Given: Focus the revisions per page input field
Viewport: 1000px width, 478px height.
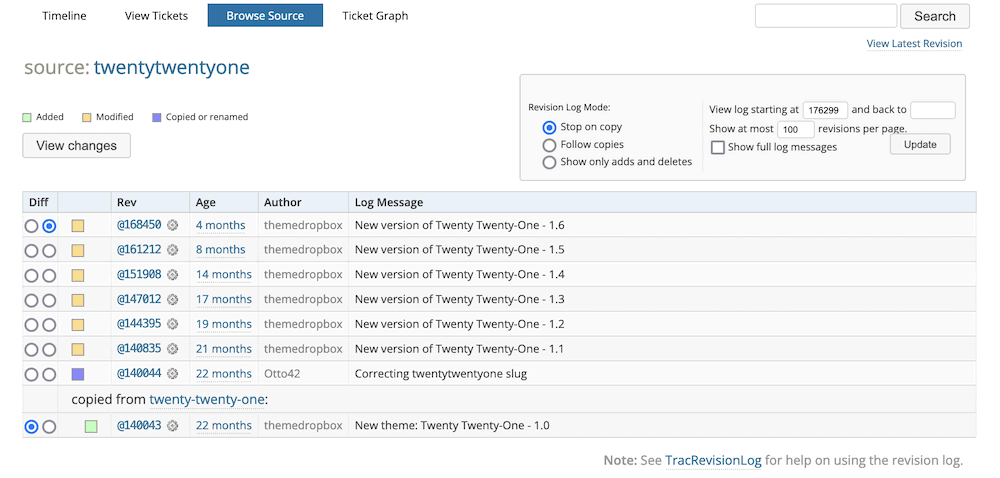Looking at the screenshot, I should [x=796, y=129].
